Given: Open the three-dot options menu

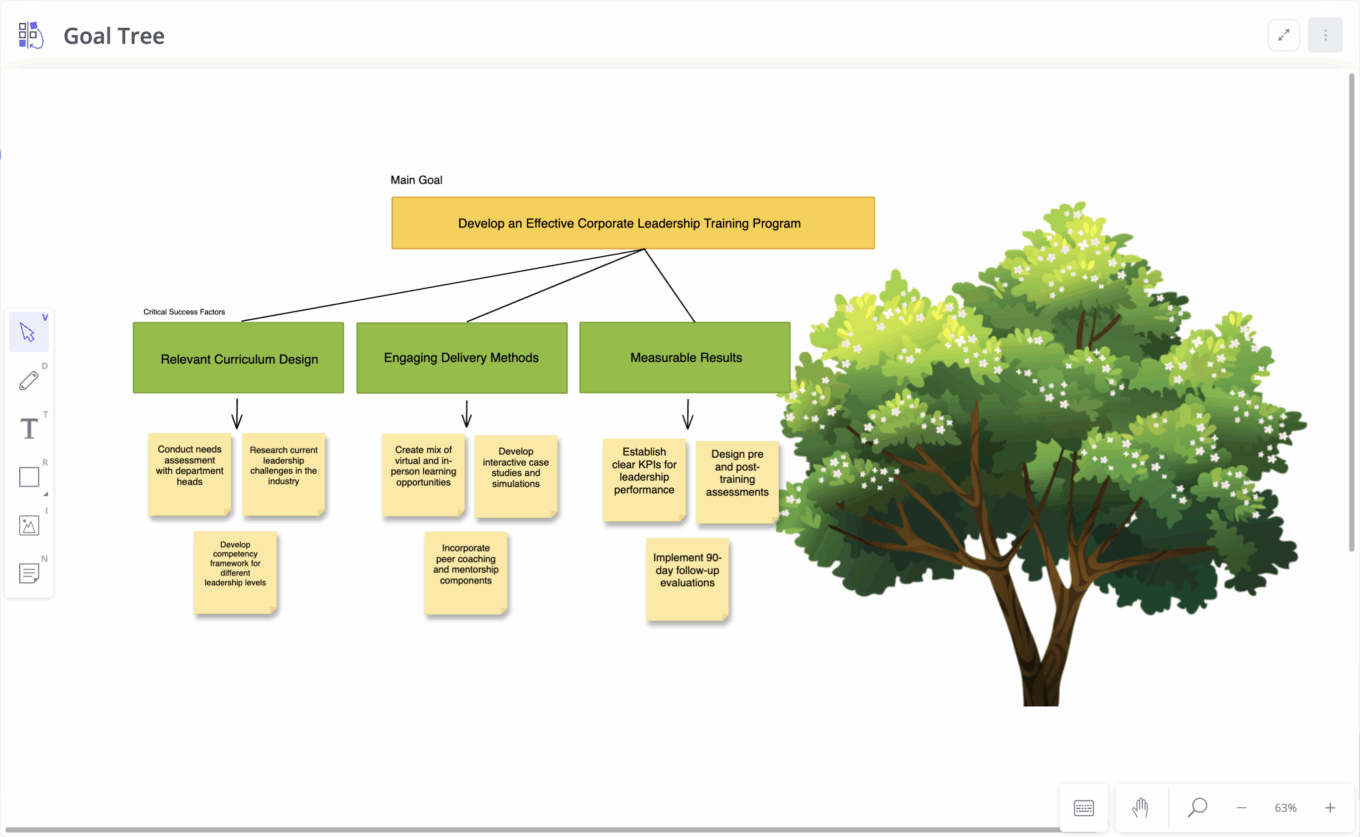Looking at the screenshot, I should point(1325,34).
